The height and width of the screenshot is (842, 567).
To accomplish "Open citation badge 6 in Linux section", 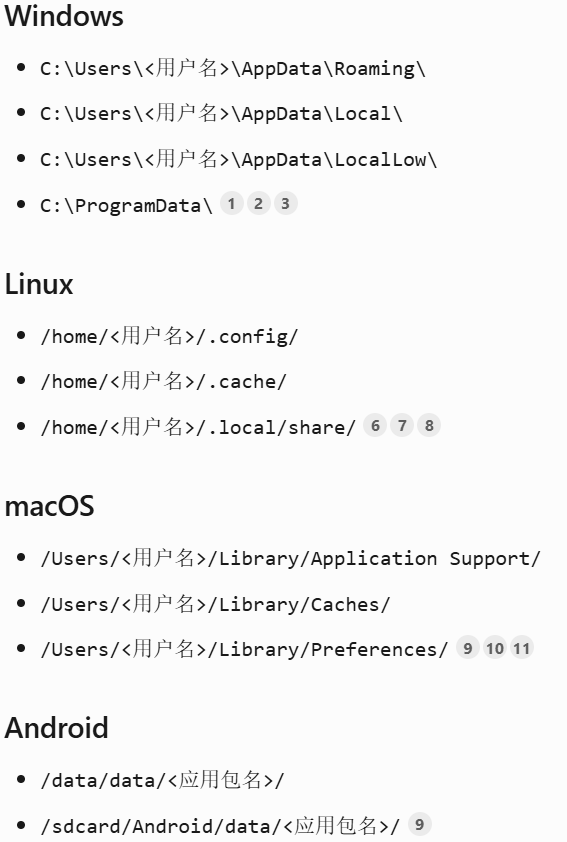I will point(375,426).
